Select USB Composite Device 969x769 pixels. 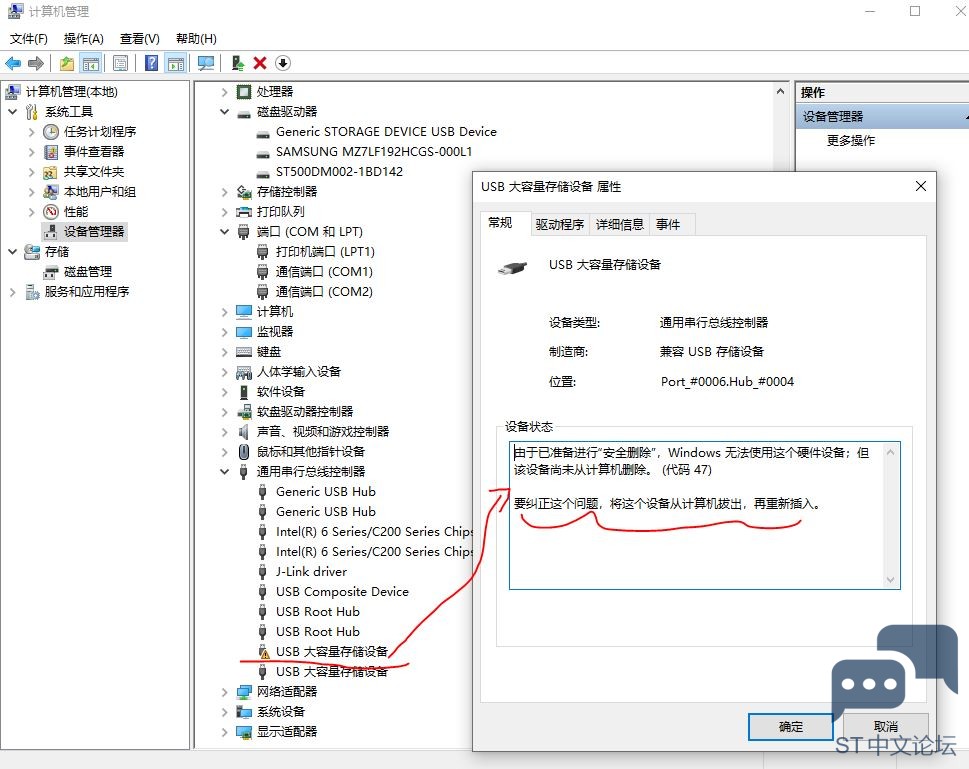(x=342, y=592)
